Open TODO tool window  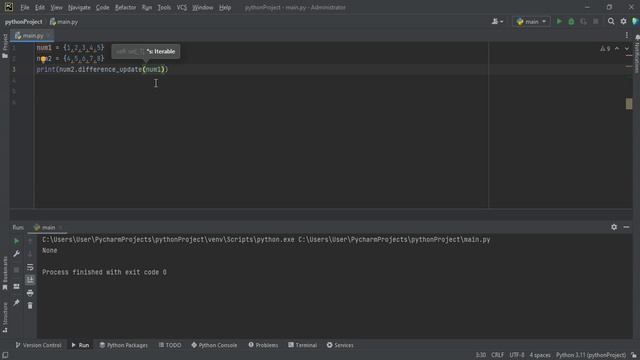170,345
